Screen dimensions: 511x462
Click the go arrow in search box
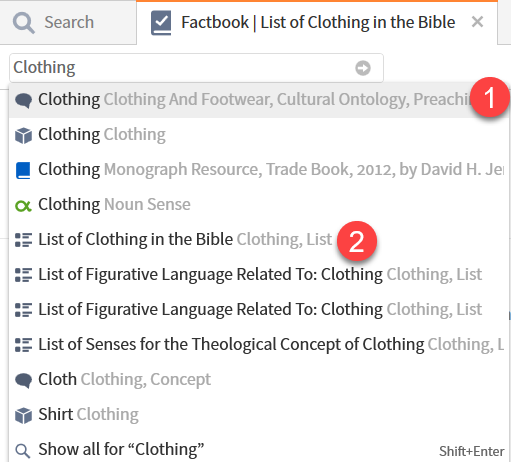[363, 68]
